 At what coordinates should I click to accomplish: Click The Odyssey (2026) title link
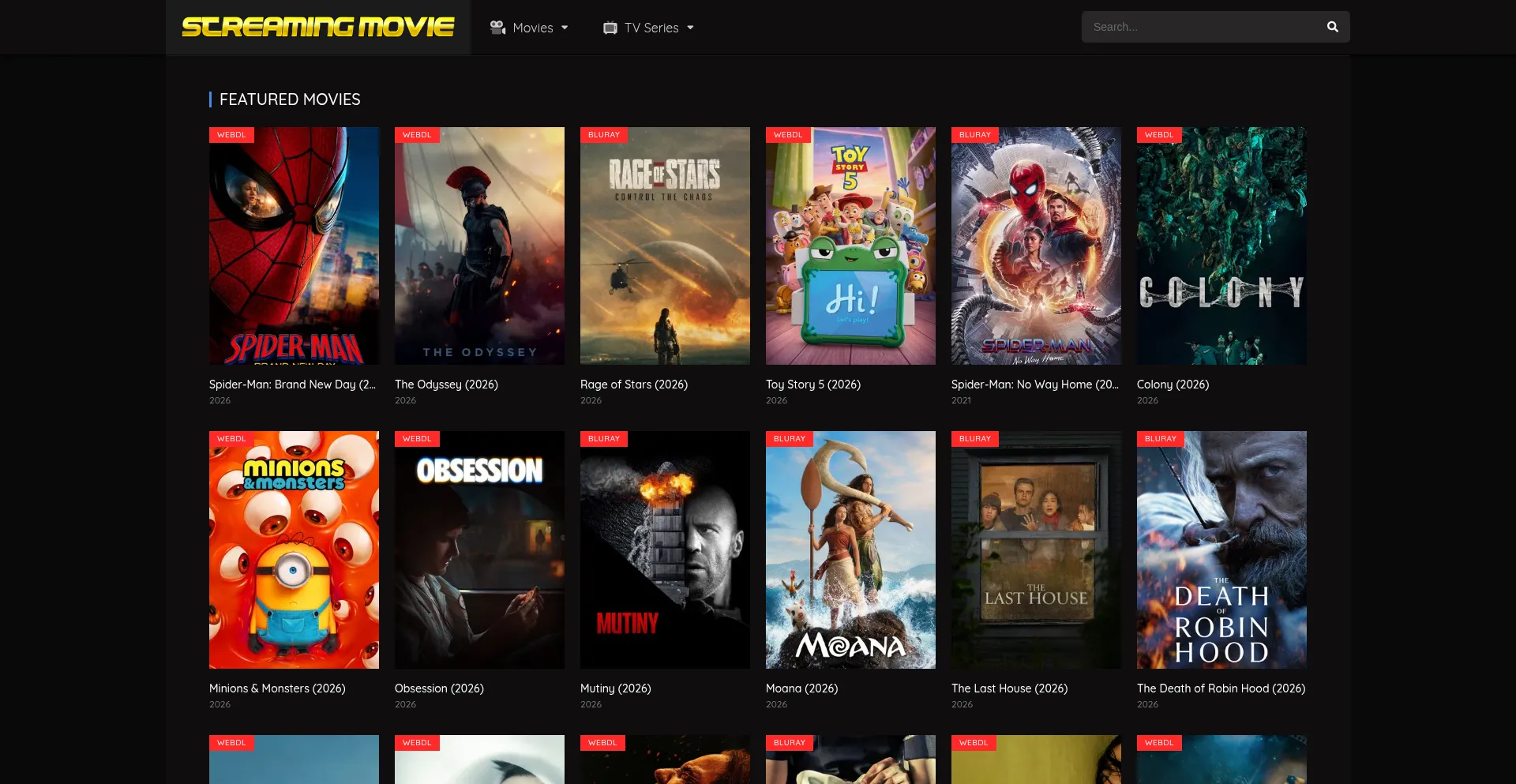446,384
